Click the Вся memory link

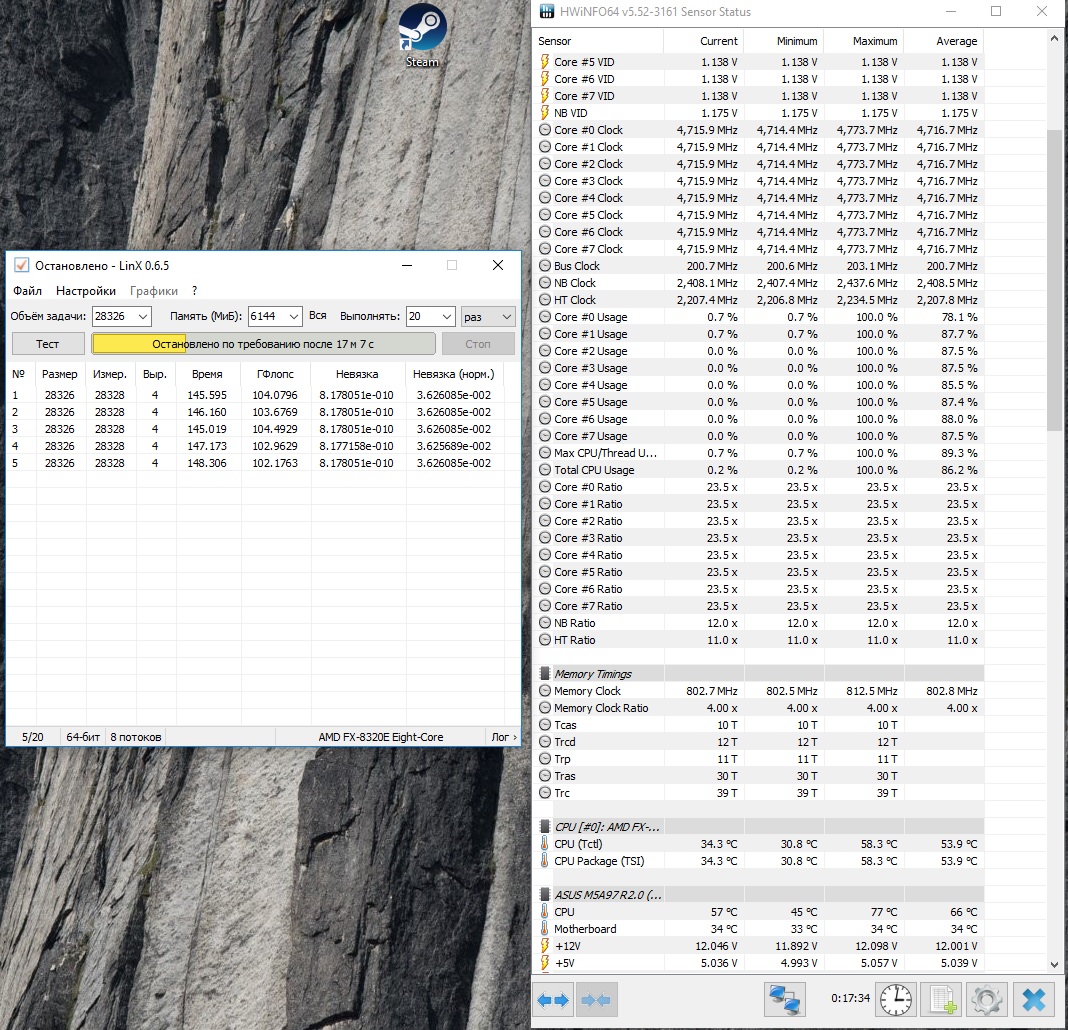(x=317, y=315)
